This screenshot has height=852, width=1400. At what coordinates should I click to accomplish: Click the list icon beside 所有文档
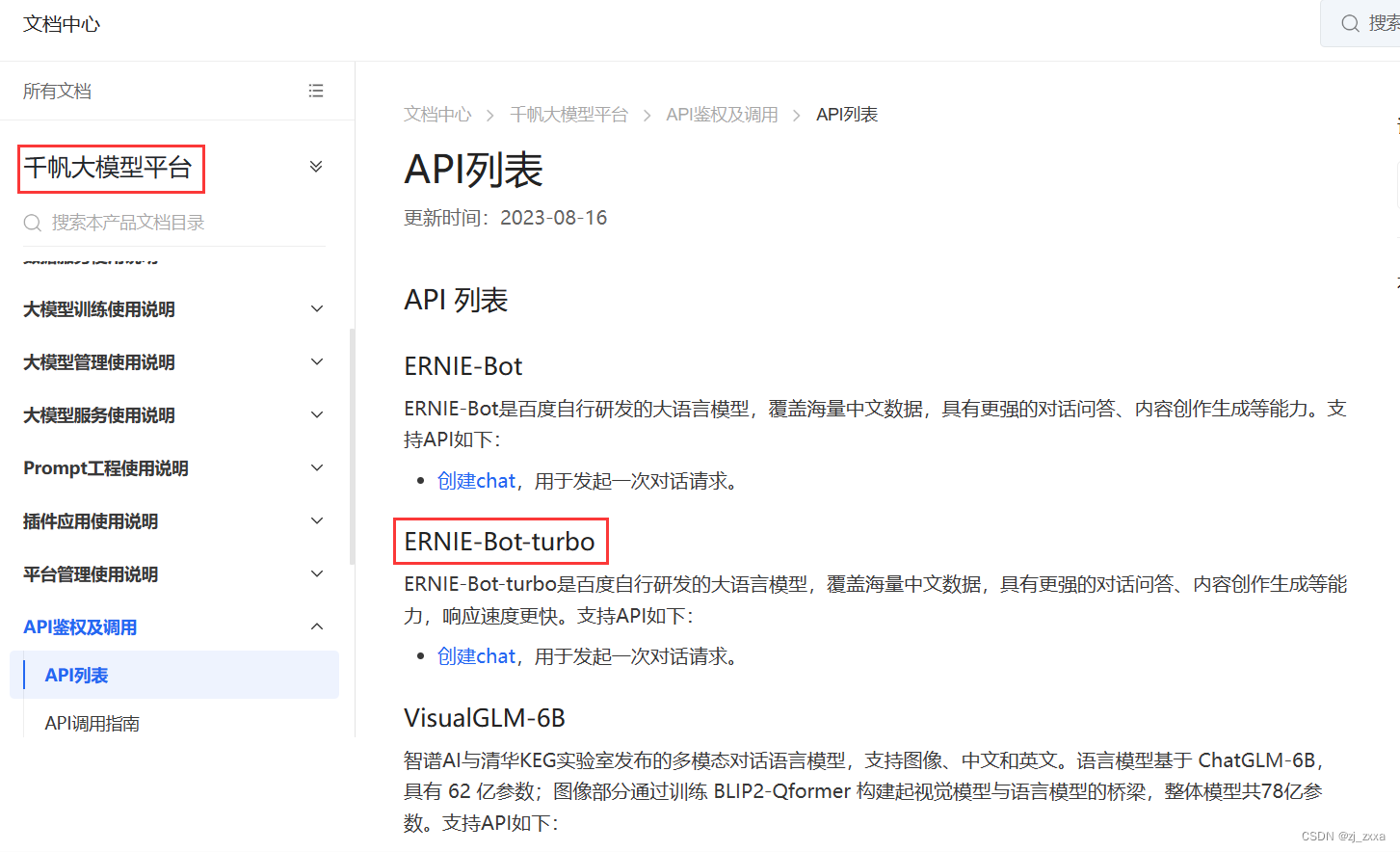[316, 91]
